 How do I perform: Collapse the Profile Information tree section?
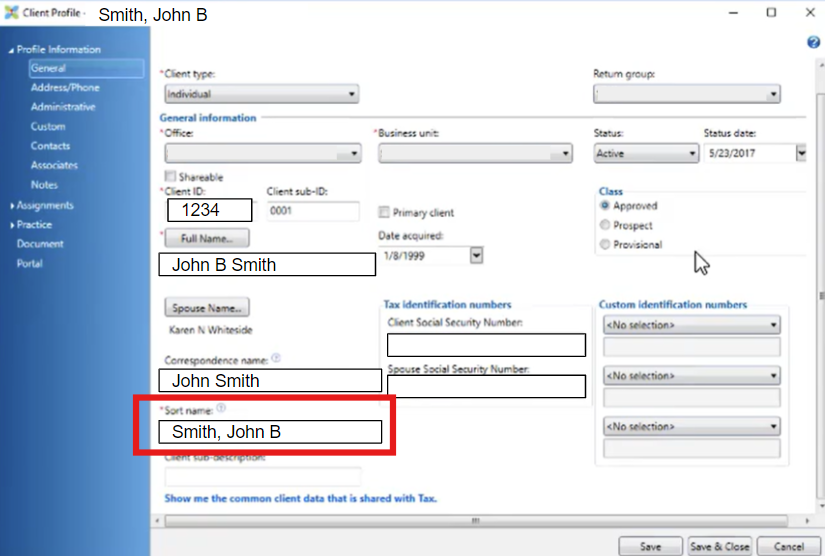(x=11, y=50)
